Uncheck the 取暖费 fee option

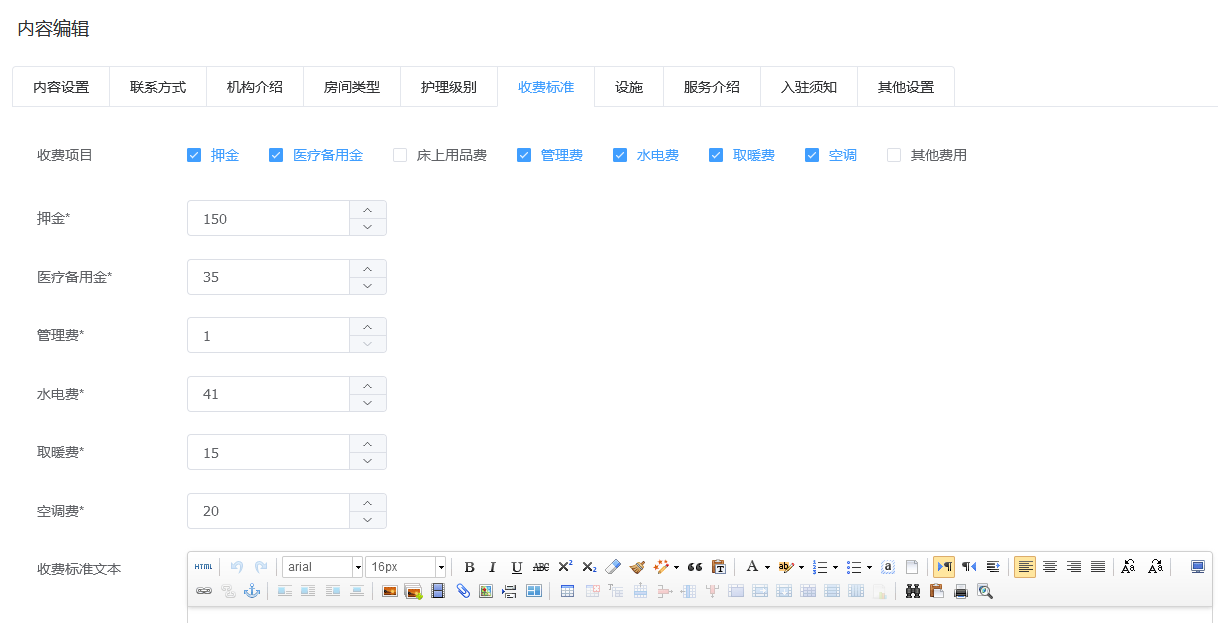pyautogui.click(x=716, y=155)
